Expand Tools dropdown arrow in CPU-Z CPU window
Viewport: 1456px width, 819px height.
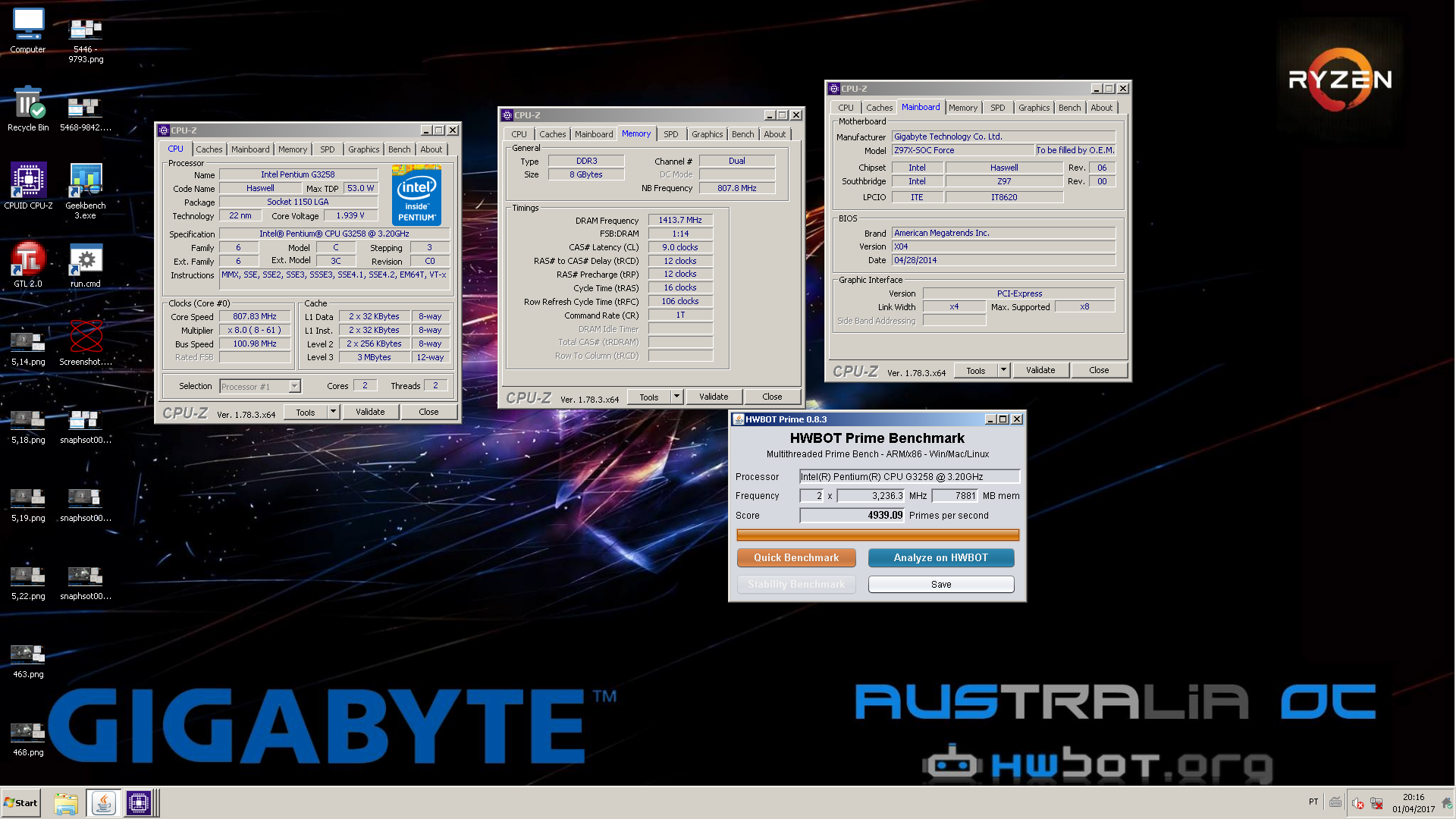coord(332,412)
